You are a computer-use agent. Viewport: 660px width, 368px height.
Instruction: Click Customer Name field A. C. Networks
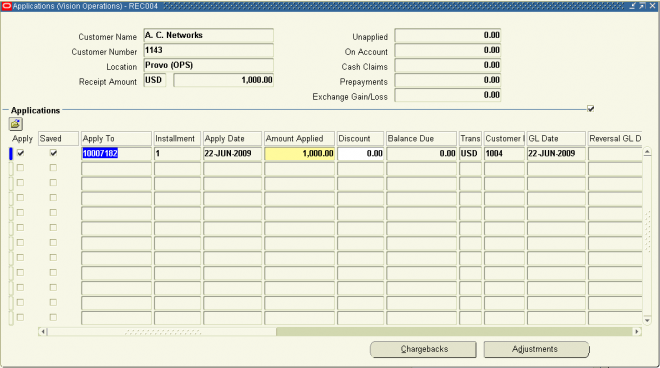click(x=208, y=35)
